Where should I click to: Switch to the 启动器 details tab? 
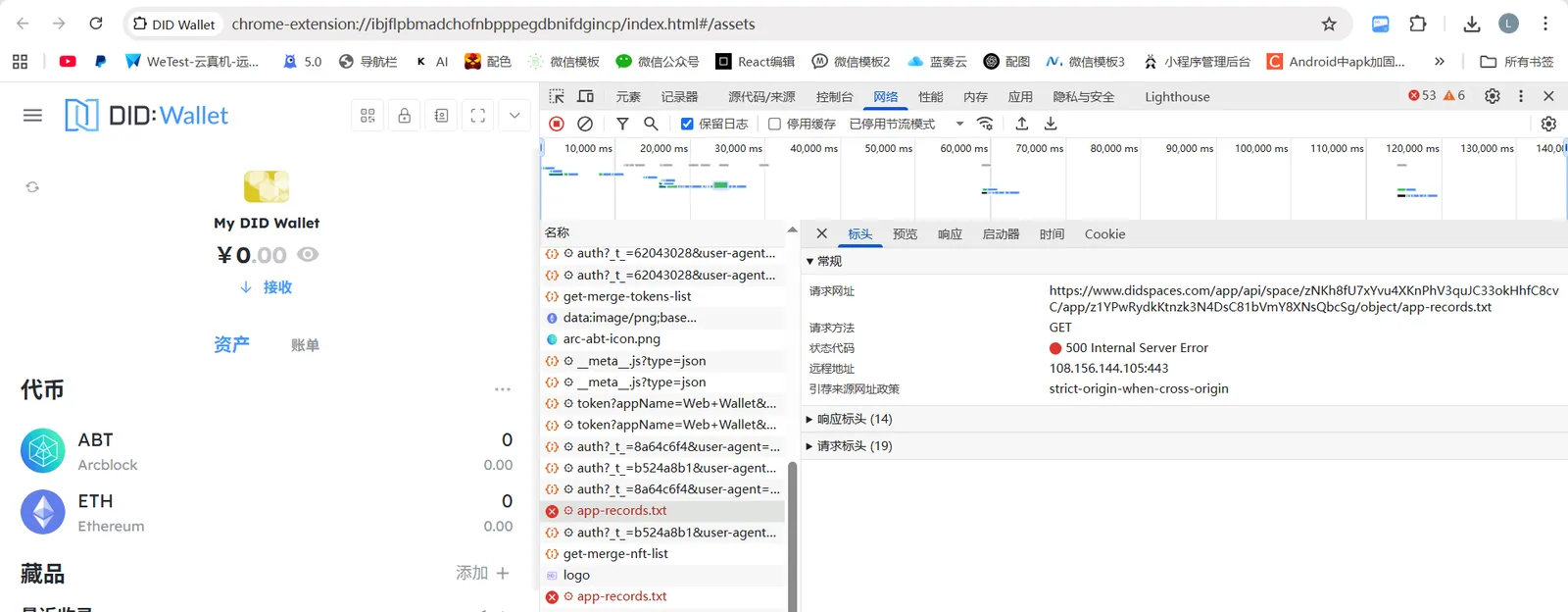(1001, 234)
